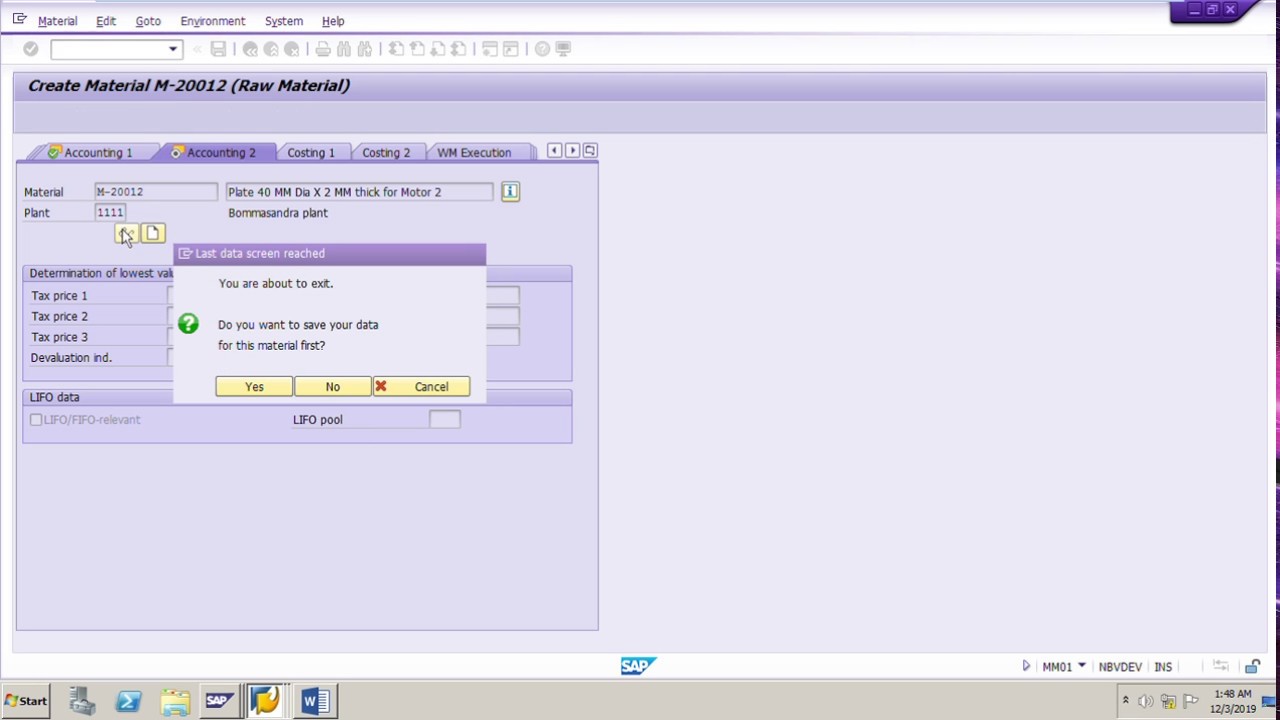Click the Find Next binoculars icon

(x=365, y=49)
